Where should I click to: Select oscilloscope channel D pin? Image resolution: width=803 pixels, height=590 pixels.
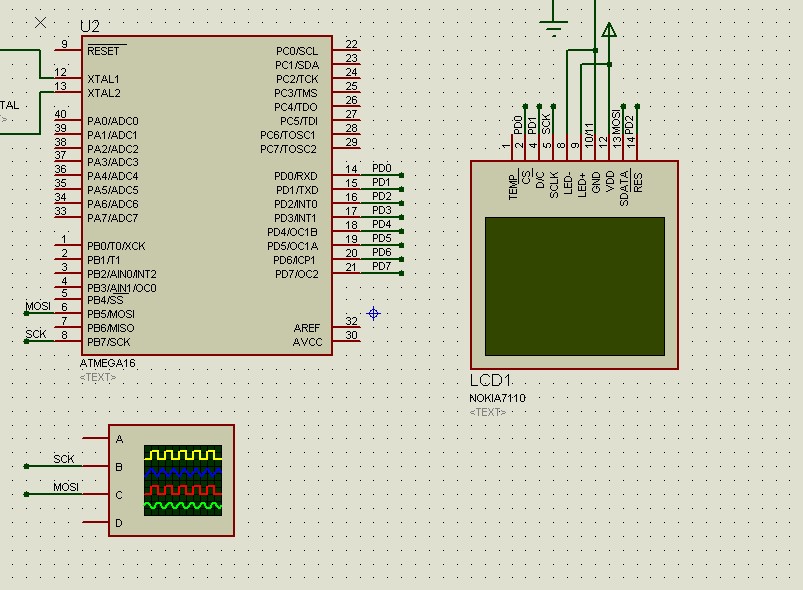coord(95,522)
